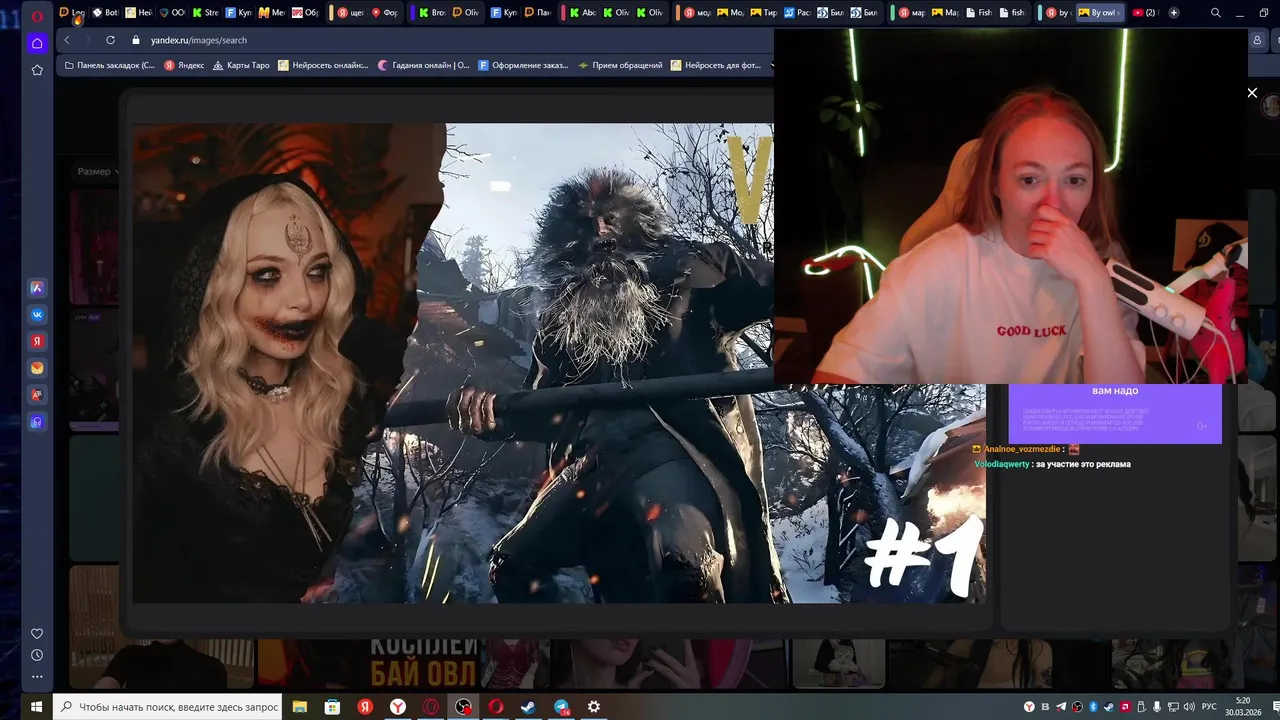
Task: Switch to the 'By owl' tab
Action: 1101,13
